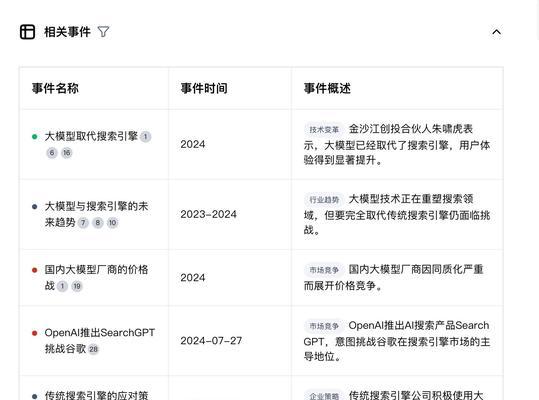Click citation badge 16 under 大模型取代搜索引擎
539x400 pixels.
point(67,153)
